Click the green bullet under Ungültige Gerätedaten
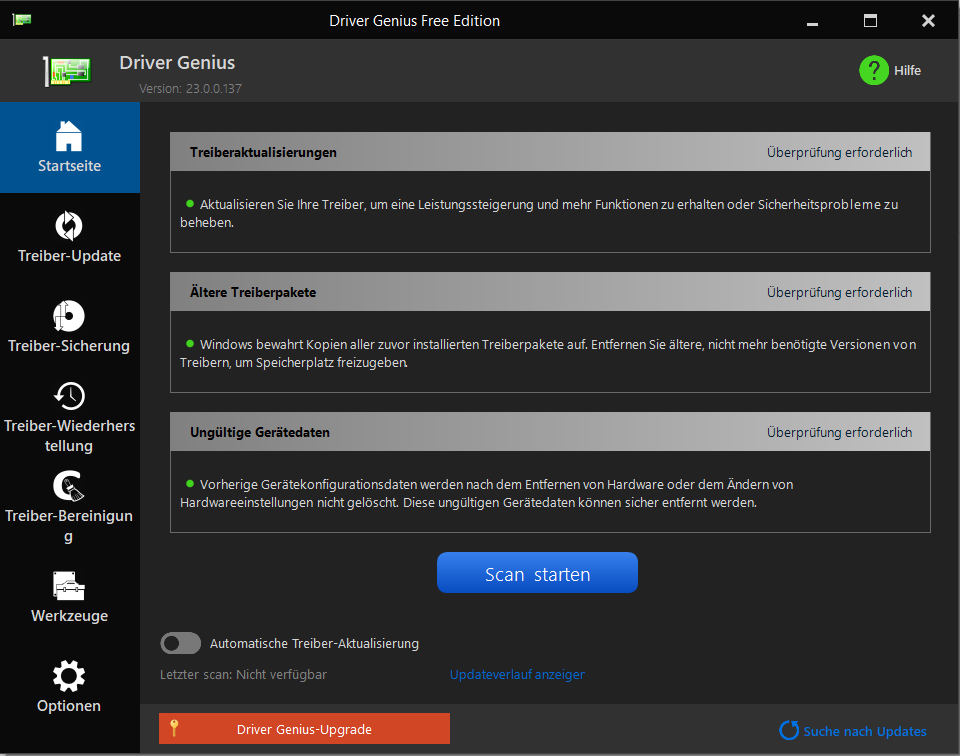Screen dimensions: 960x756 point(190,484)
